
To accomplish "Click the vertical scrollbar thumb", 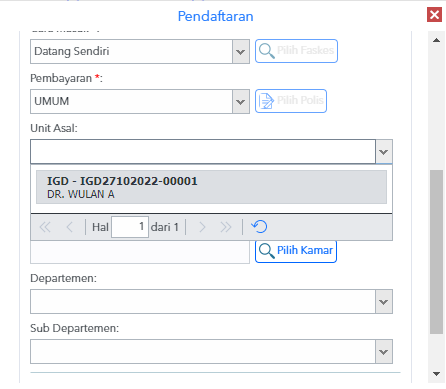I will [436, 252].
